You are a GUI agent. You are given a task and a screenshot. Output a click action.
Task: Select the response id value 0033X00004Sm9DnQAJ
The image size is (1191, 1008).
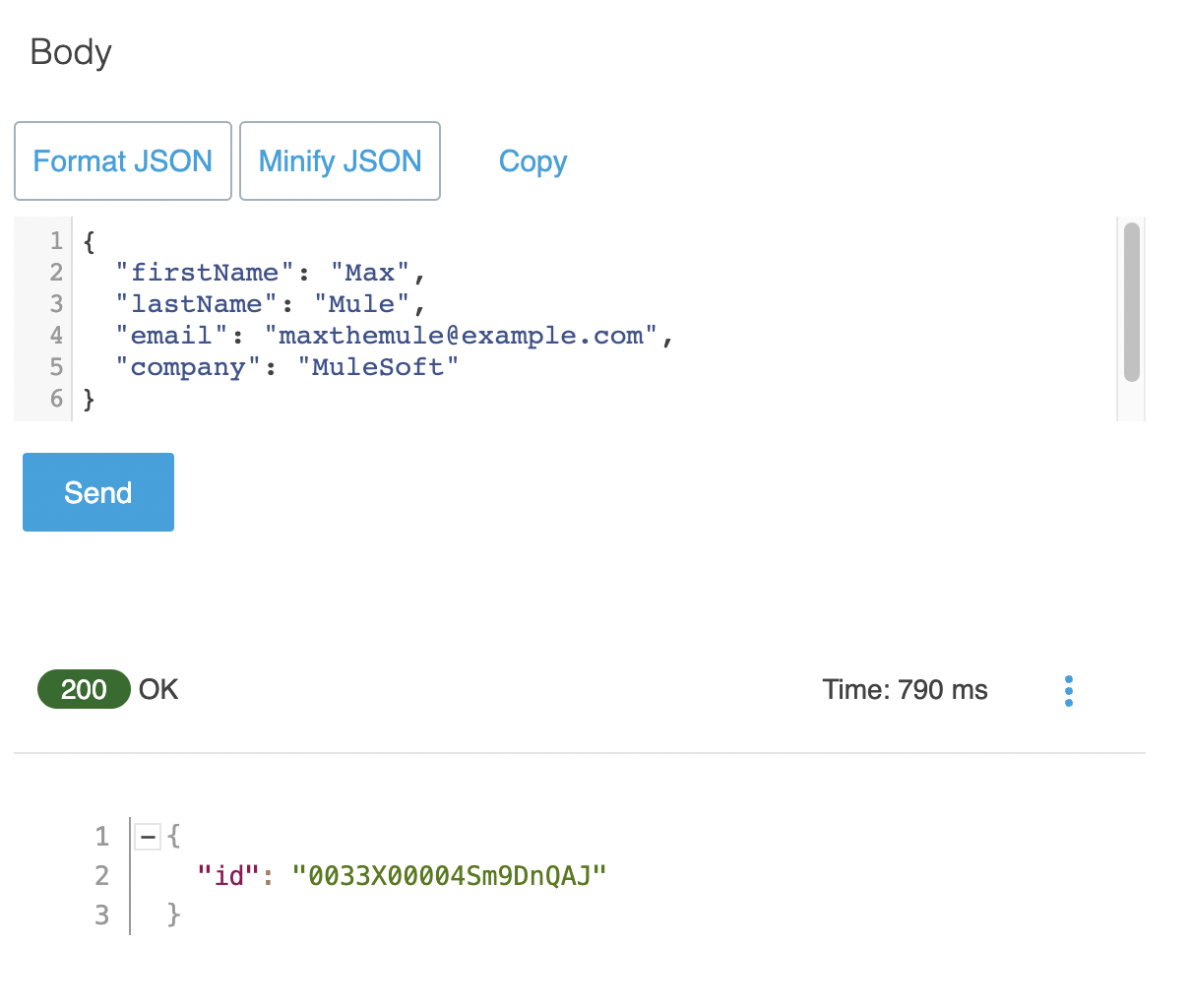pyautogui.click(x=449, y=875)
